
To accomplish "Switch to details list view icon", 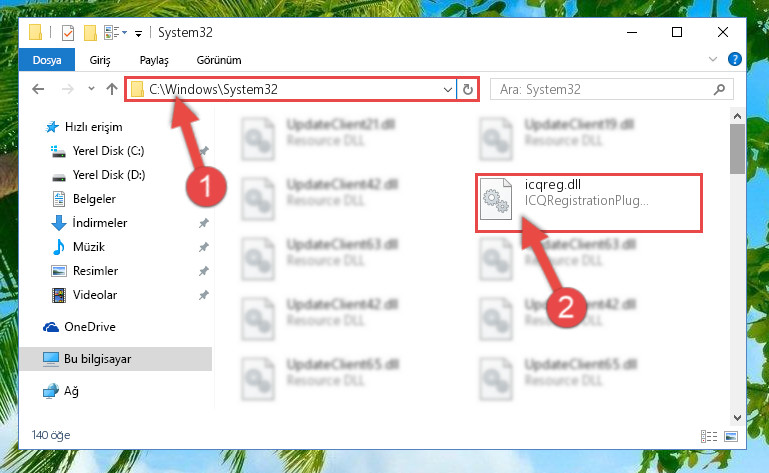I will 709,436.
